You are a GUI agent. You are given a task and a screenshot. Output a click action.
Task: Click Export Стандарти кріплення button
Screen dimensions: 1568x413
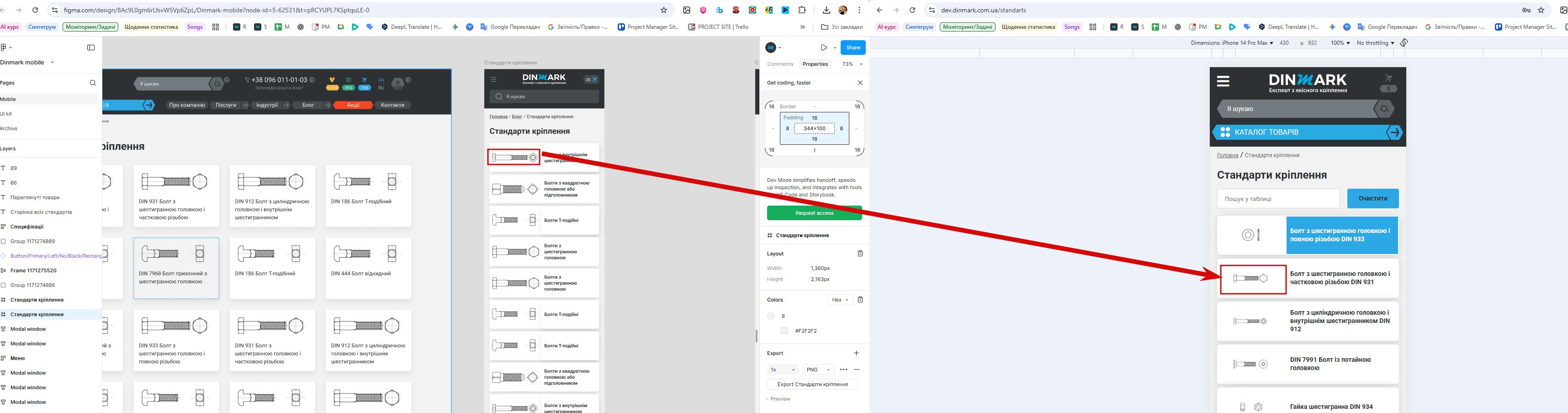click(813, 384)
